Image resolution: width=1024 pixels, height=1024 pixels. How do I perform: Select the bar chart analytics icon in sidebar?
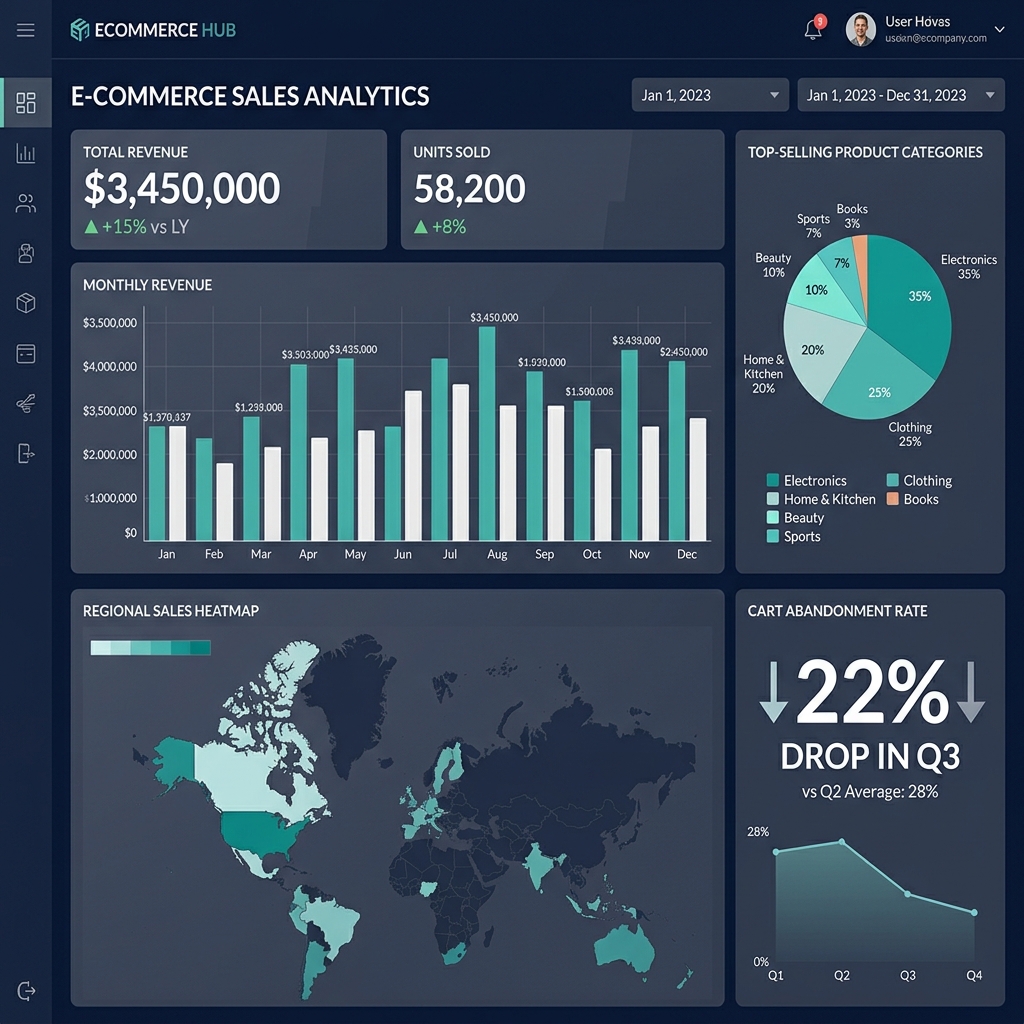point(25,153)
